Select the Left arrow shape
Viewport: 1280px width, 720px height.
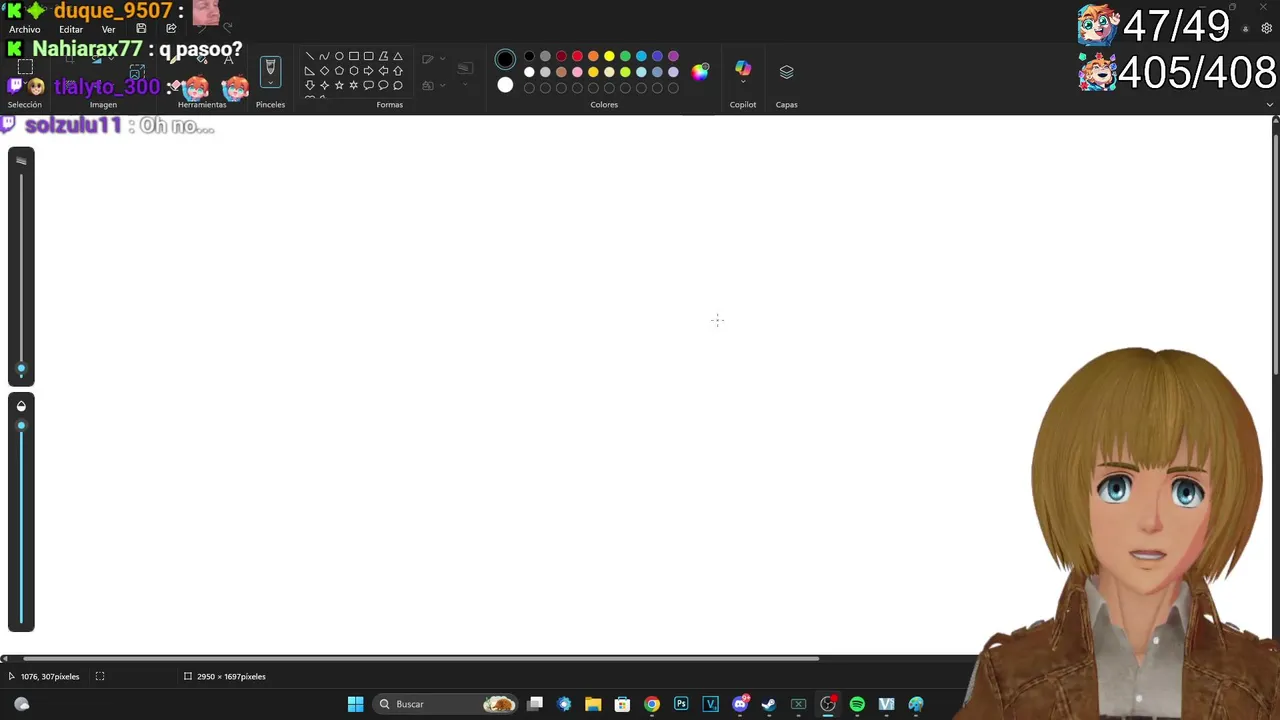click(383, 71)
